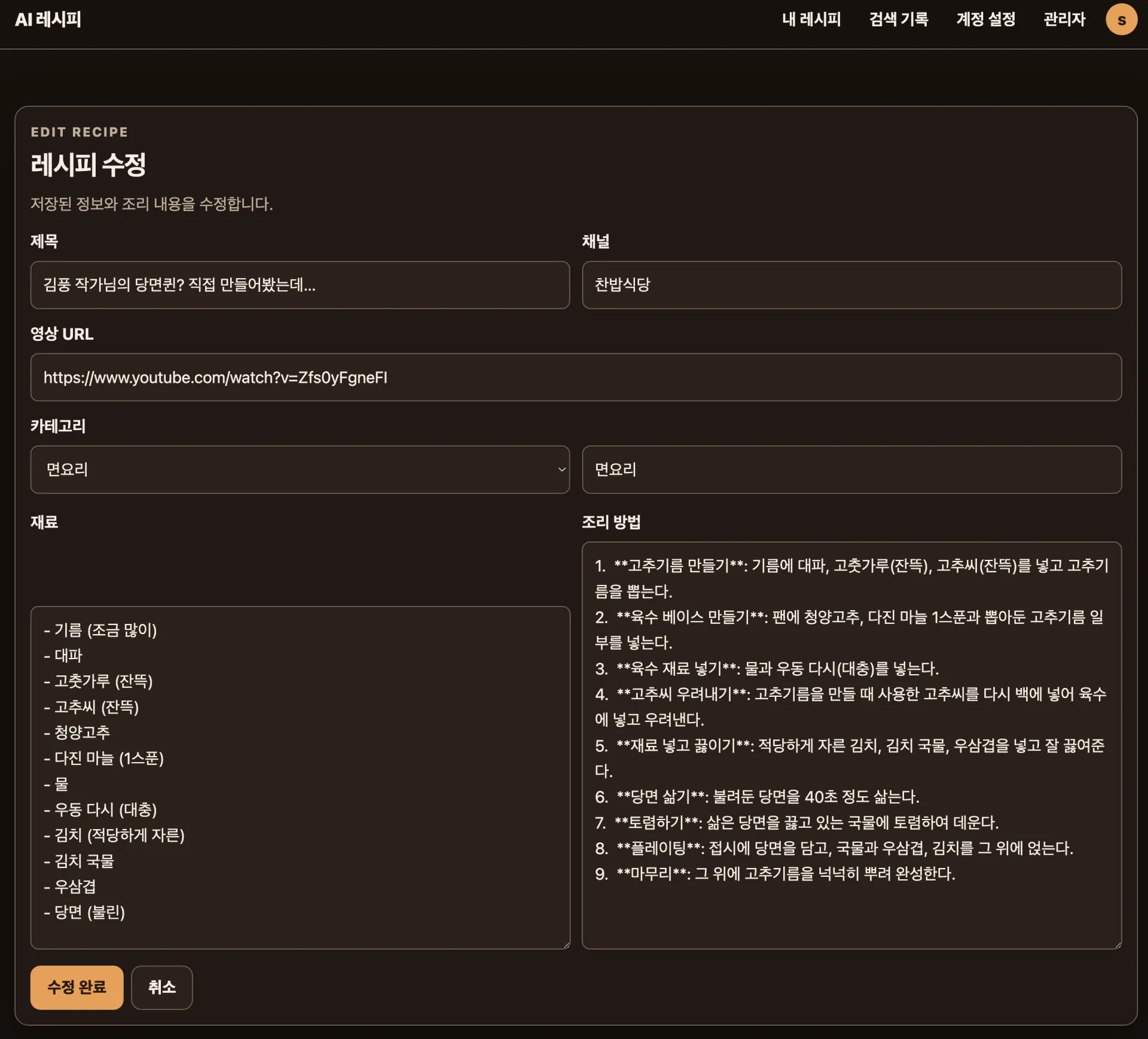Click the 조리 방법 label
The height and width of the screenshot is (1039, 1148).
pyautogui.click(x=611, y=522)
